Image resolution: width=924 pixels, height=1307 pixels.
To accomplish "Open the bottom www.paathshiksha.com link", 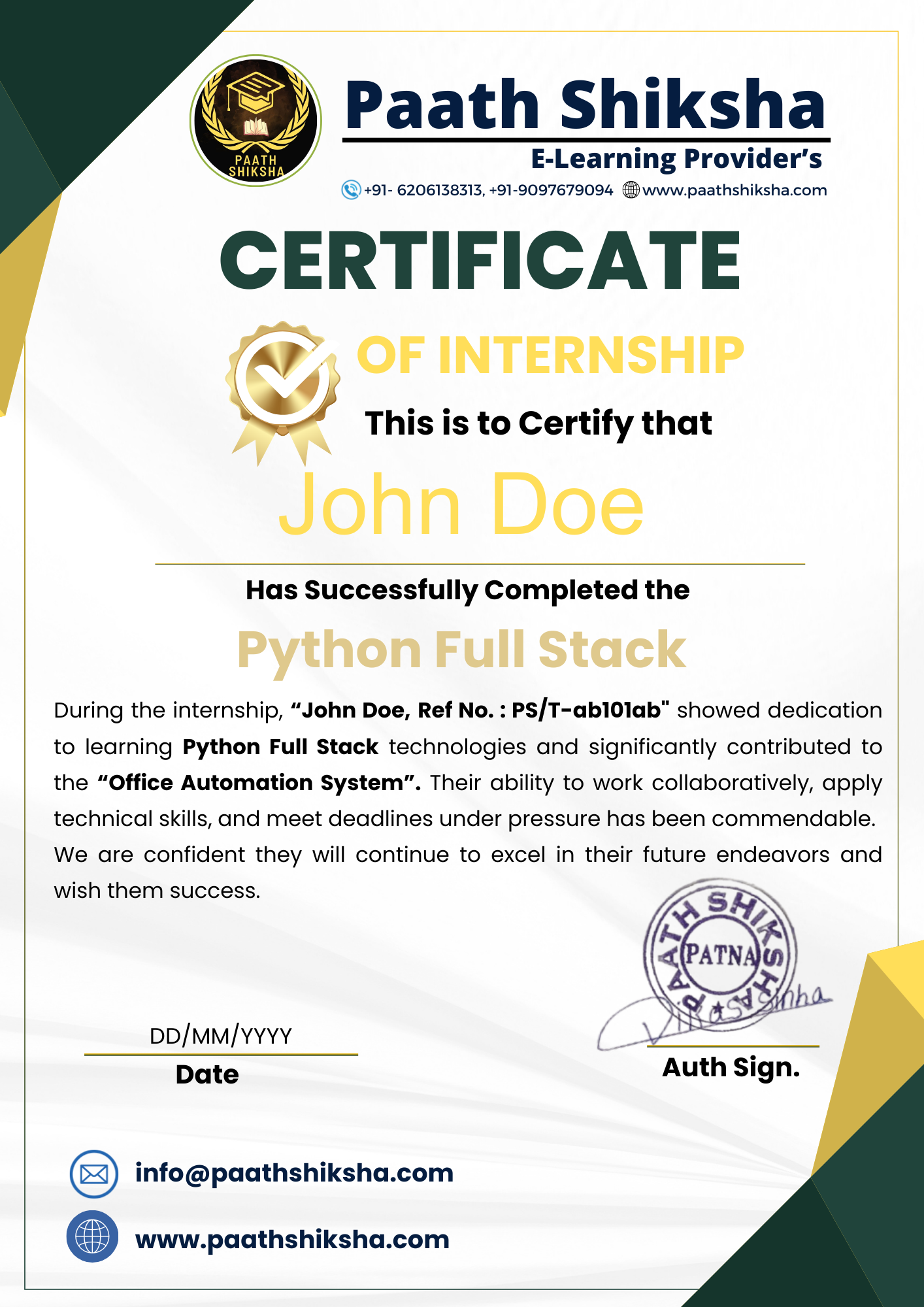I will click(x=292, y=1240).
